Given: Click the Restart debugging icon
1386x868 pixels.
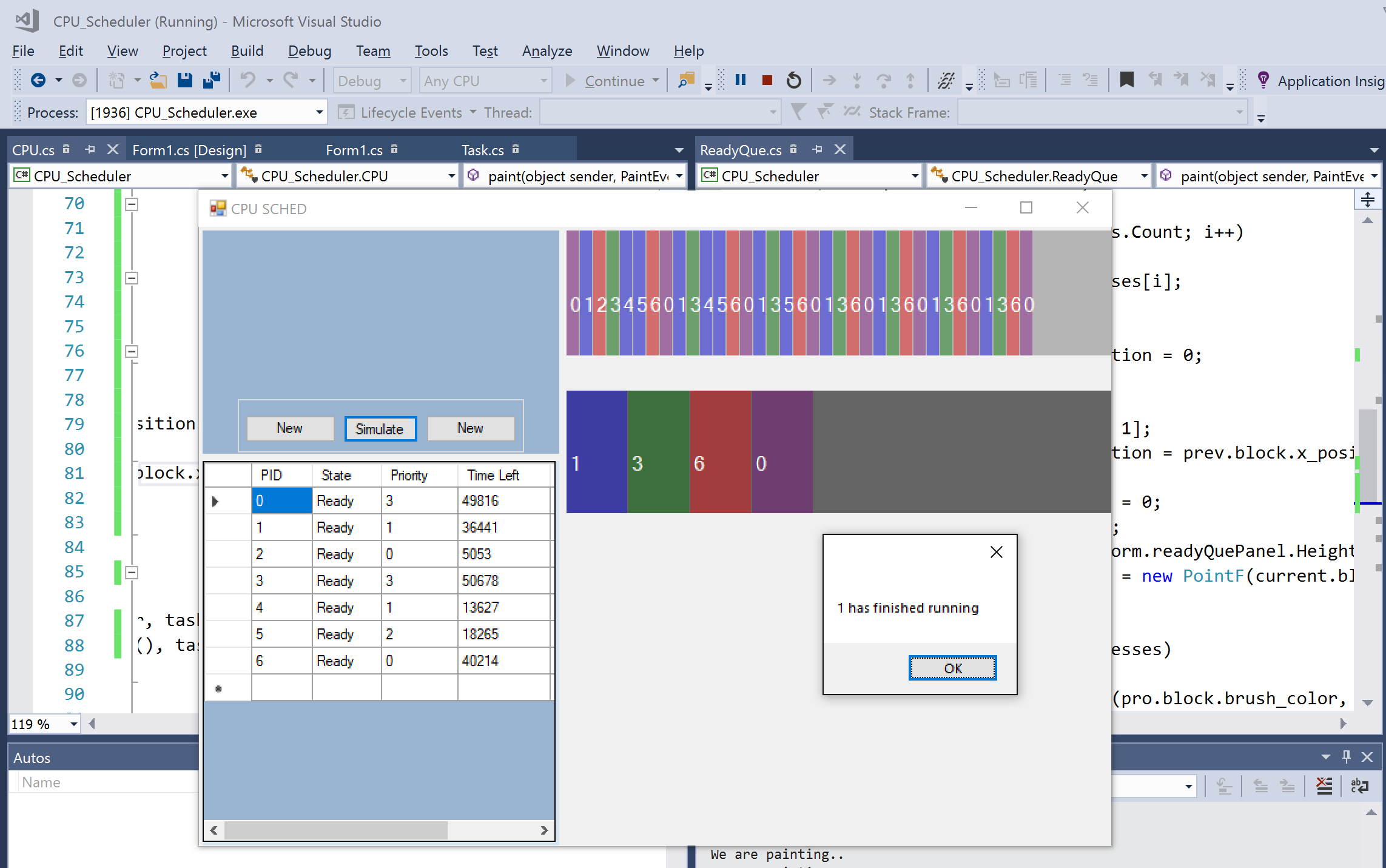Looking at the screenshot, I should point(793,80).
